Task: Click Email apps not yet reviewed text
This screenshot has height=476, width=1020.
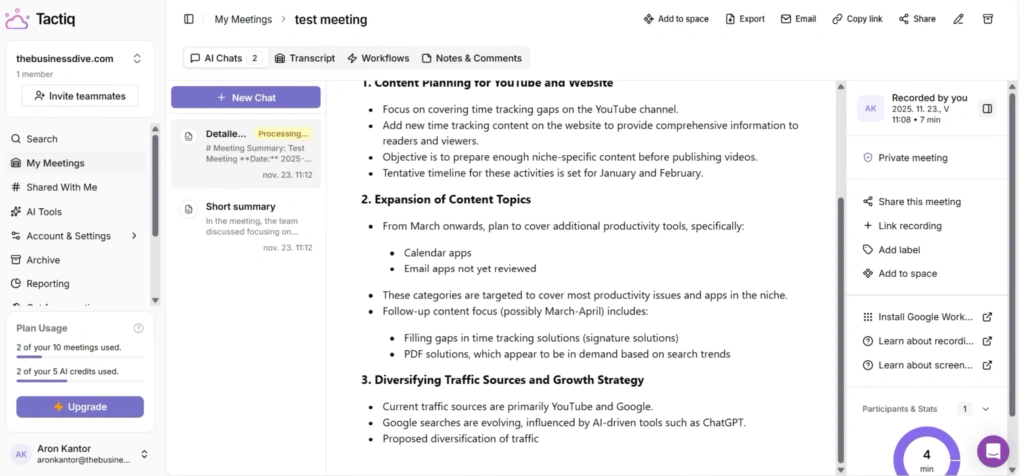Action: point(470,268)
